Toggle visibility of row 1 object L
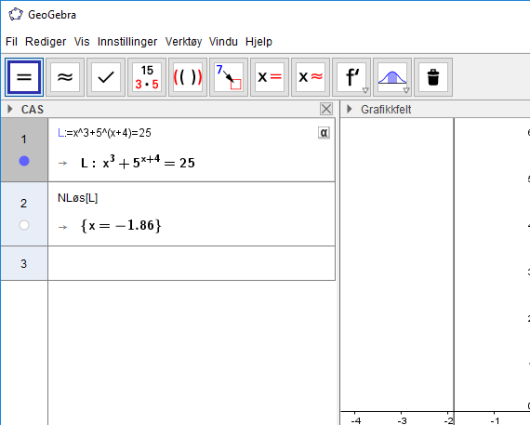This screenshot has width=530, height=425. (x=24, y=161)
